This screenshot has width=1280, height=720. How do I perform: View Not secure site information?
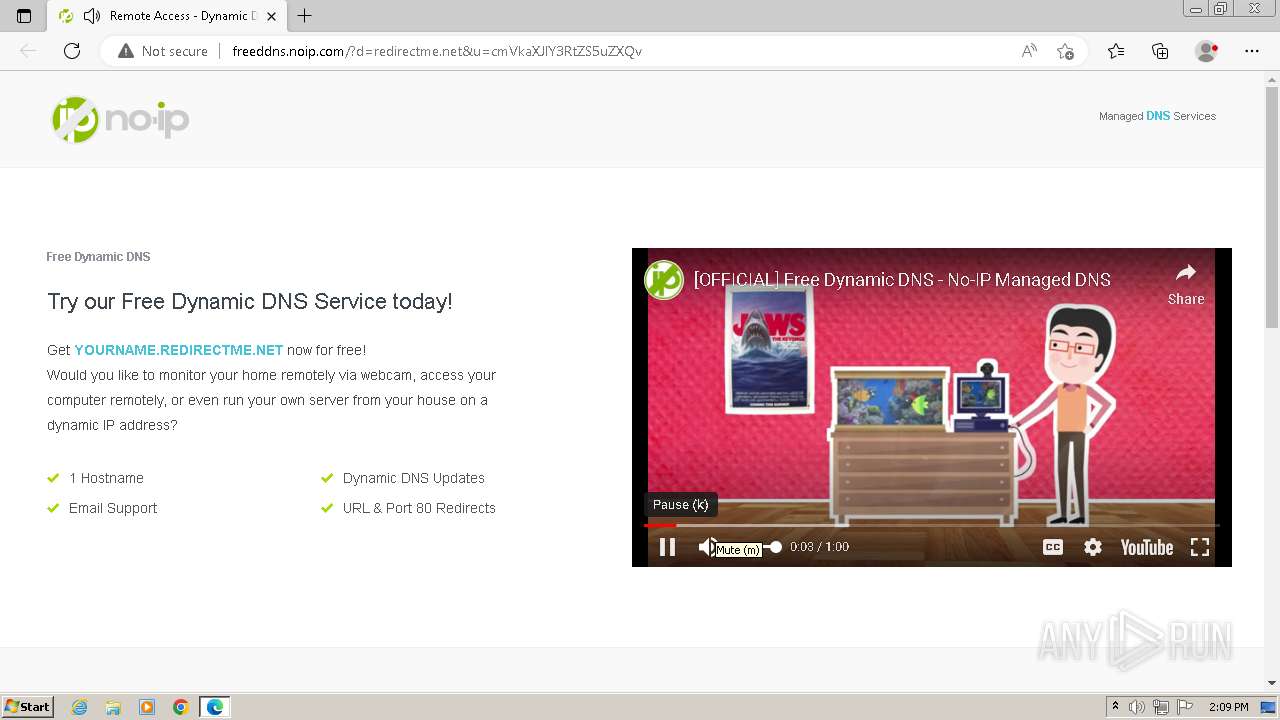click(x=163, y=51)
